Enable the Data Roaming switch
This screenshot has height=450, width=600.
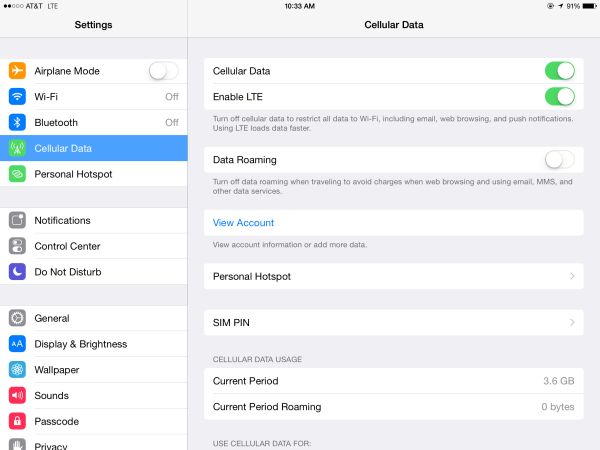559,159
